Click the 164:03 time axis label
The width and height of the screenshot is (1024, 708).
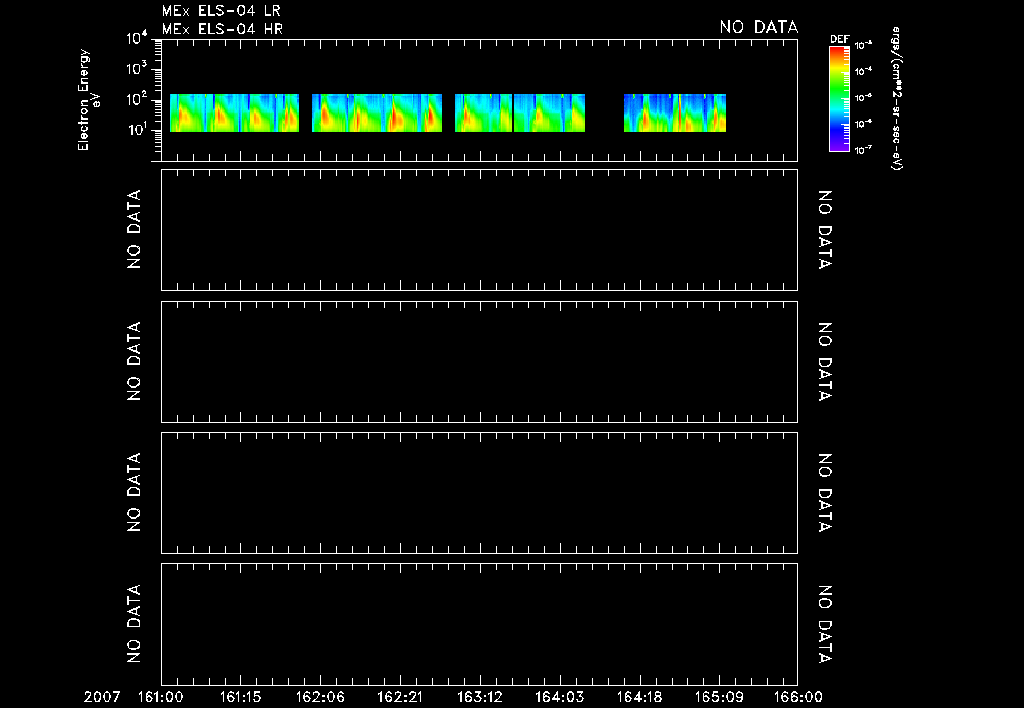(x=560, y=698)
